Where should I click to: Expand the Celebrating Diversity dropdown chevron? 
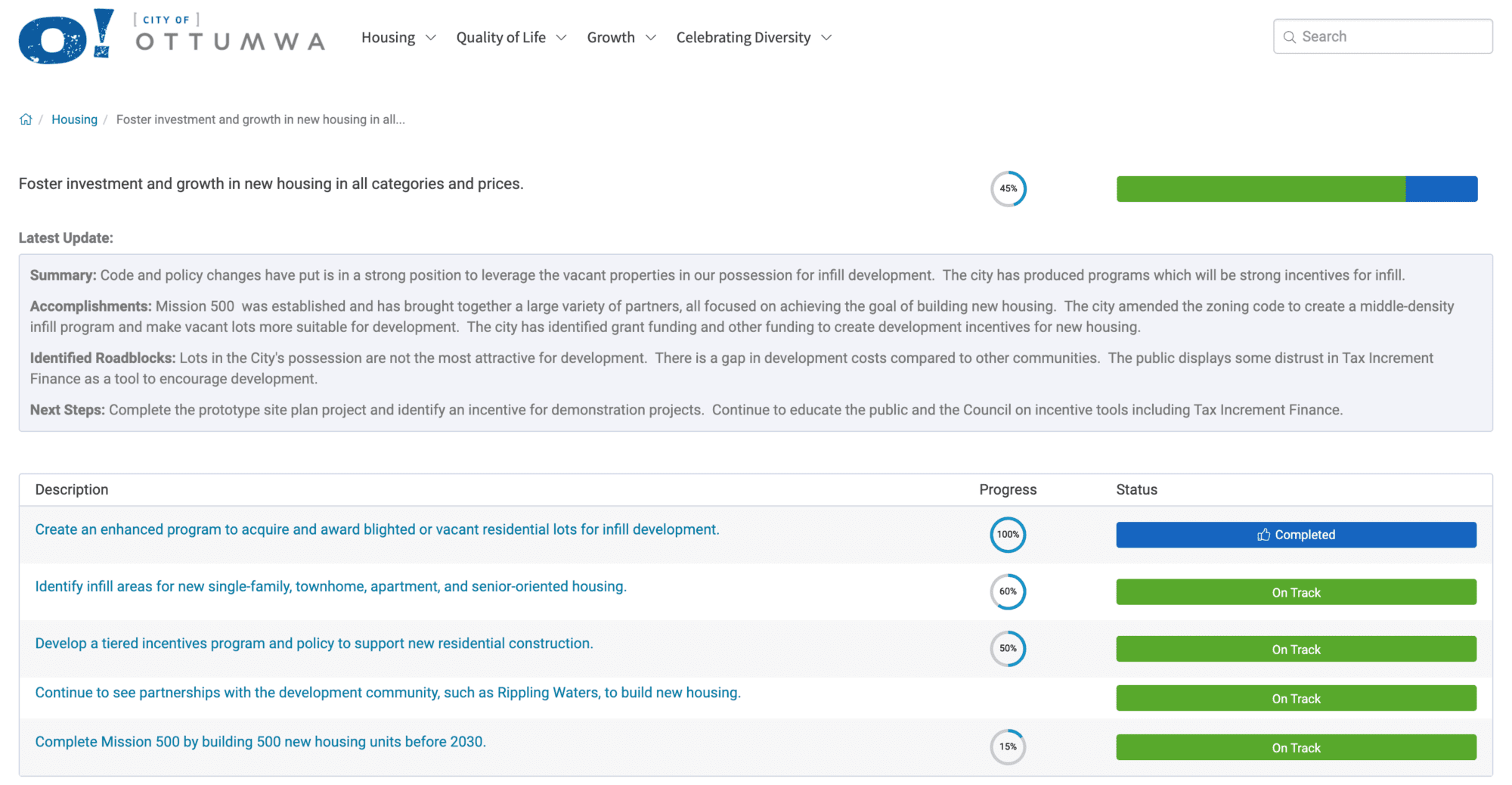point(826,38)
